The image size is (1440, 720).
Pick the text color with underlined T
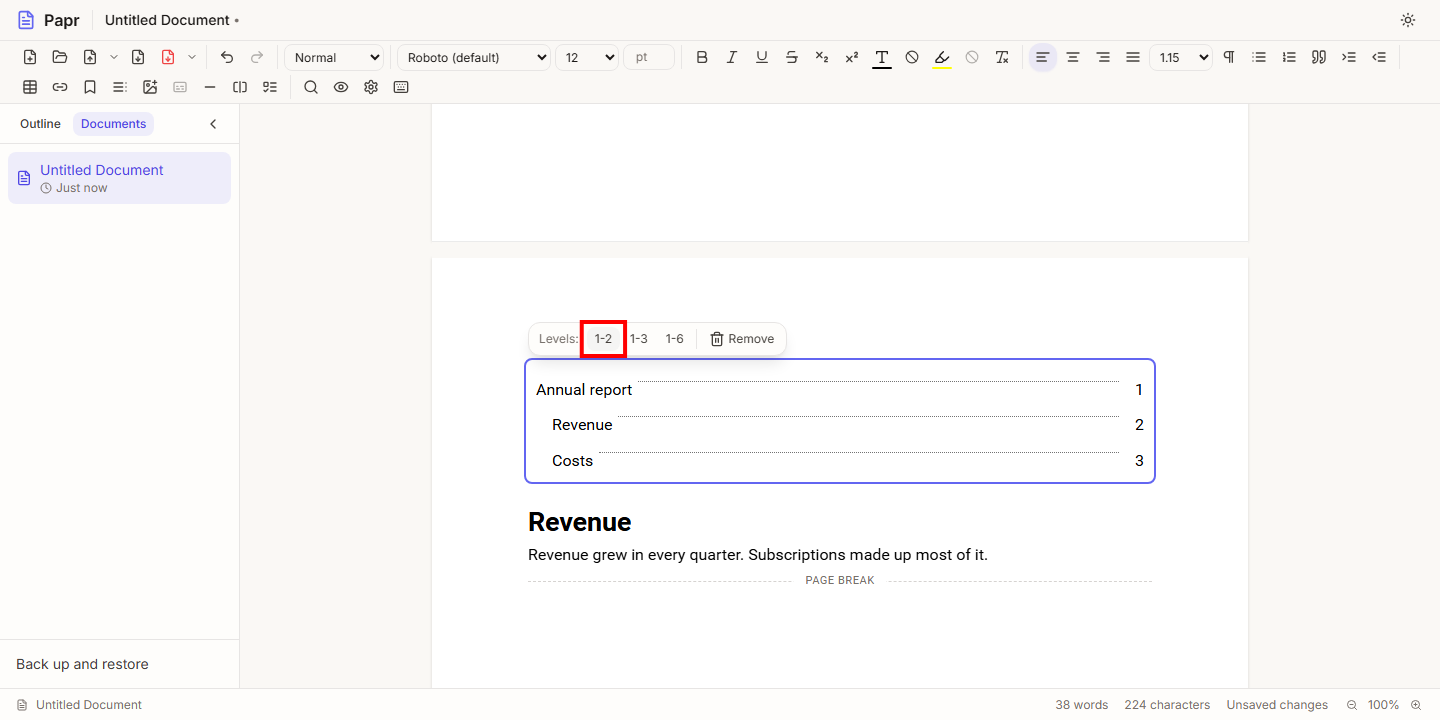tap(882, 57)
